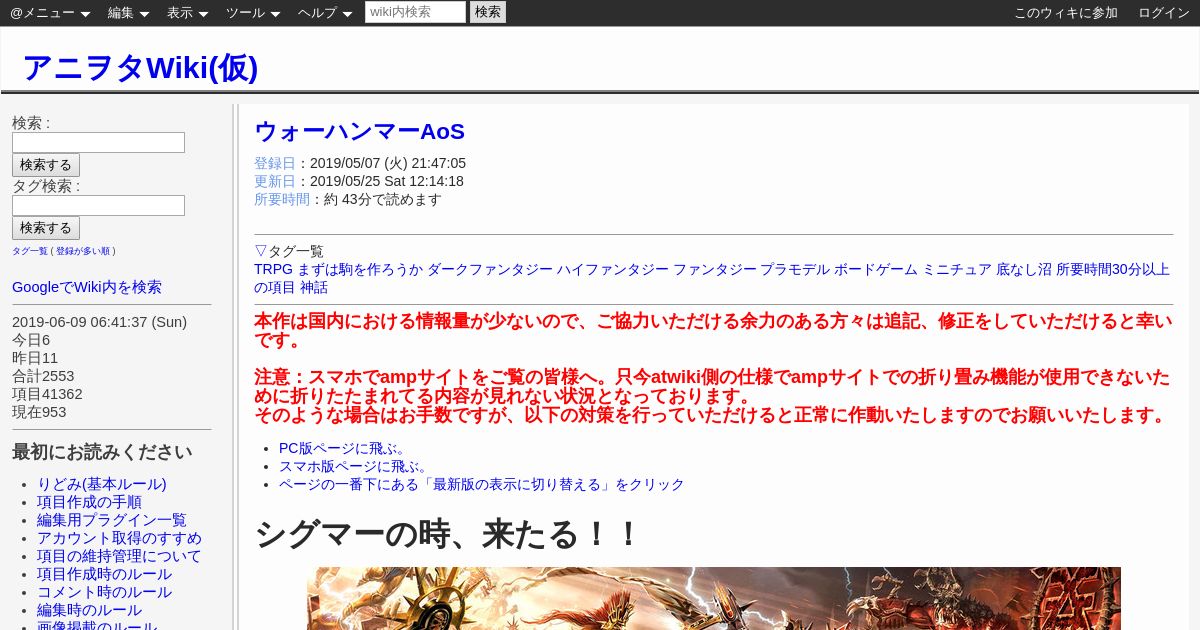Select the 合計2553 counter text

click(43, 376)
